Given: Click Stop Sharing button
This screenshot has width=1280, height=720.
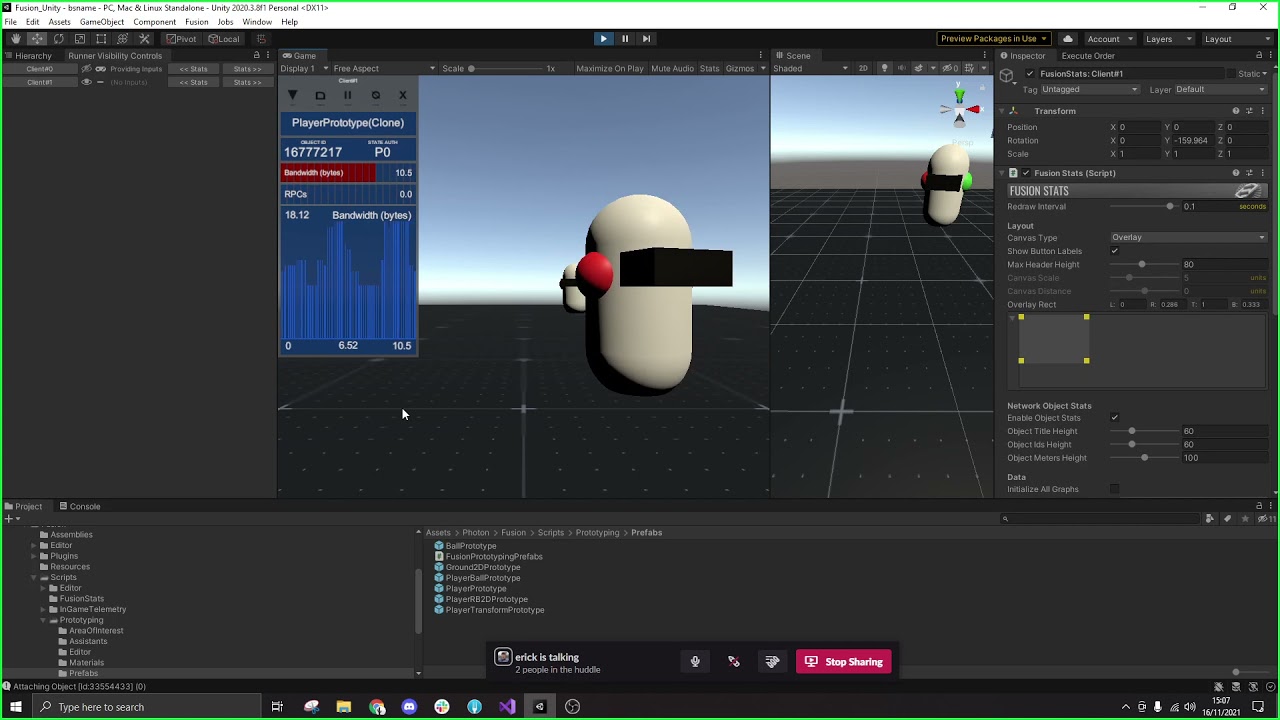Looking at the screenshot, I should pyautogui.click(x=844, y=662).
